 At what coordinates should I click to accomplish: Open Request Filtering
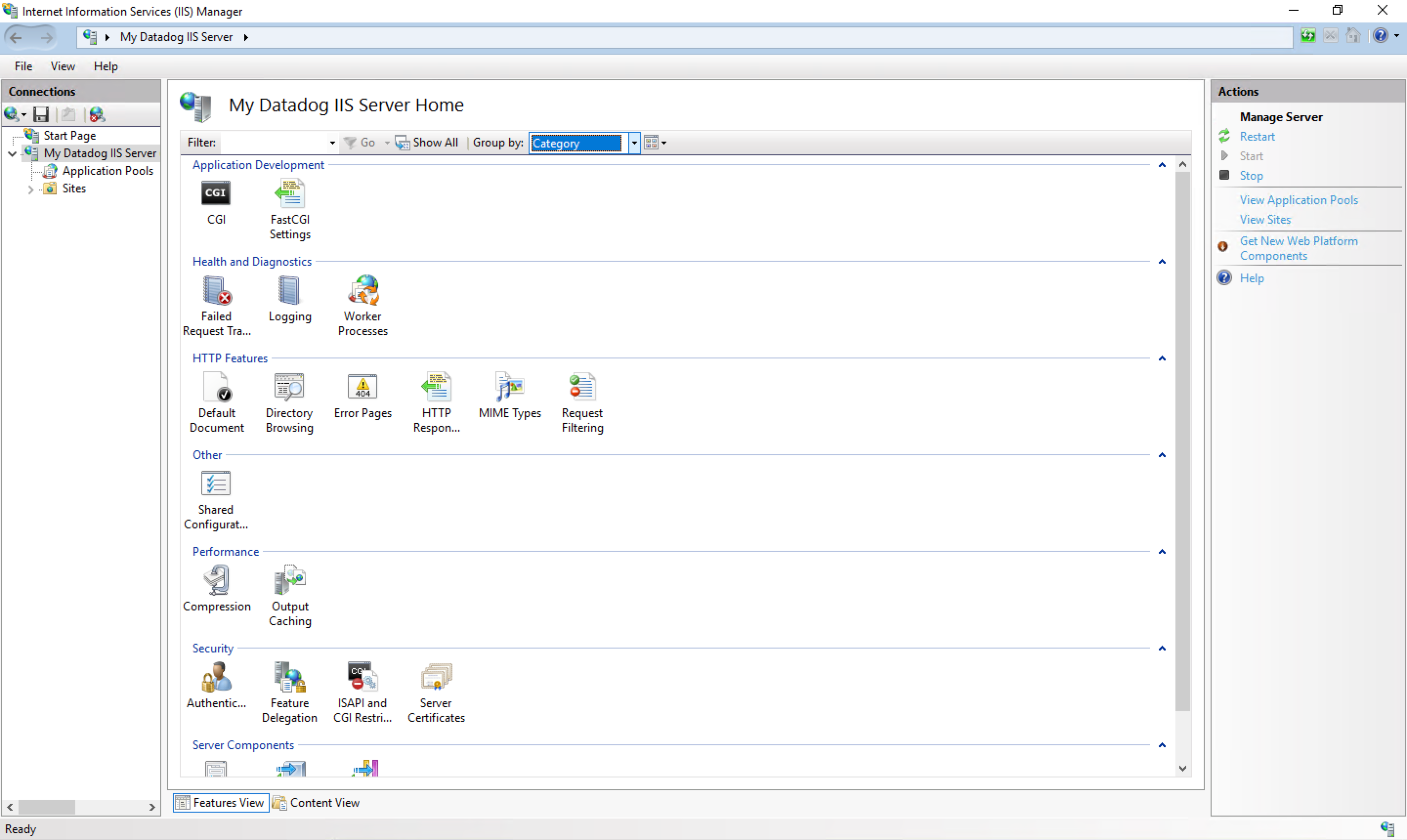tap(582, 387)
